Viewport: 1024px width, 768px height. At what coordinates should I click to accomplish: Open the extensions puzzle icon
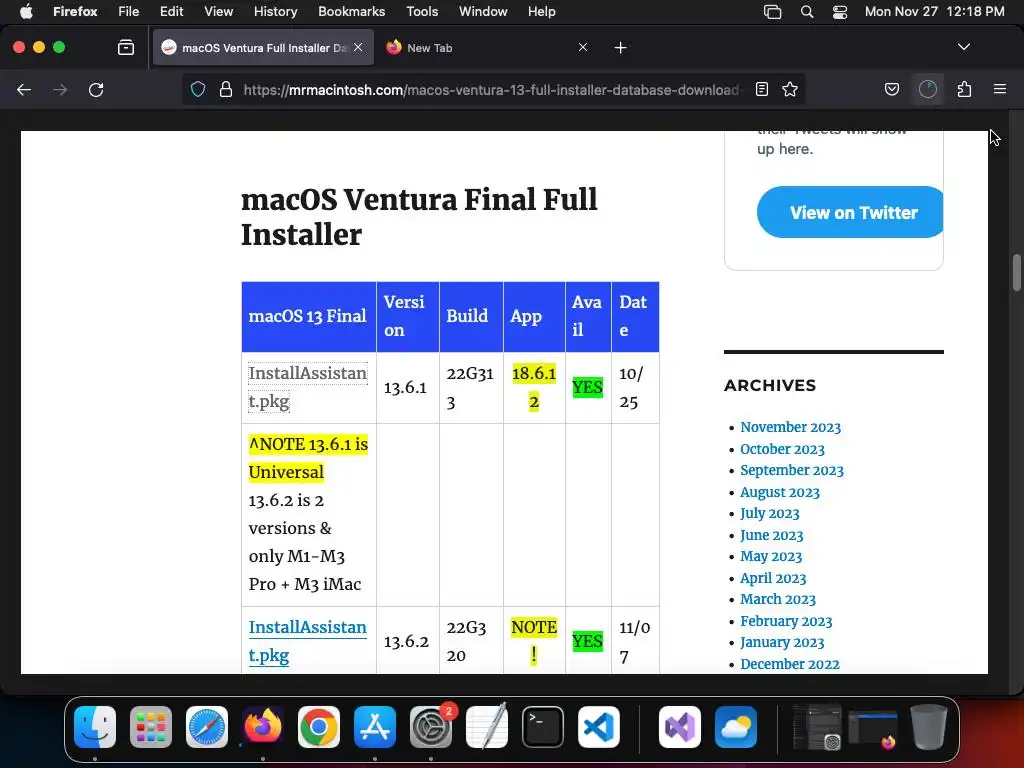coord(965,89)
